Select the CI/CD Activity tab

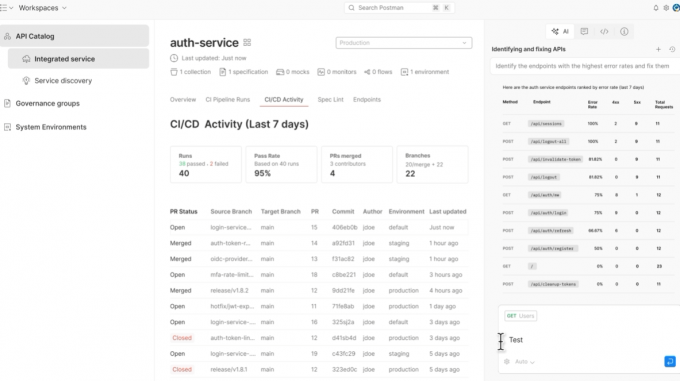pos(284,99)
